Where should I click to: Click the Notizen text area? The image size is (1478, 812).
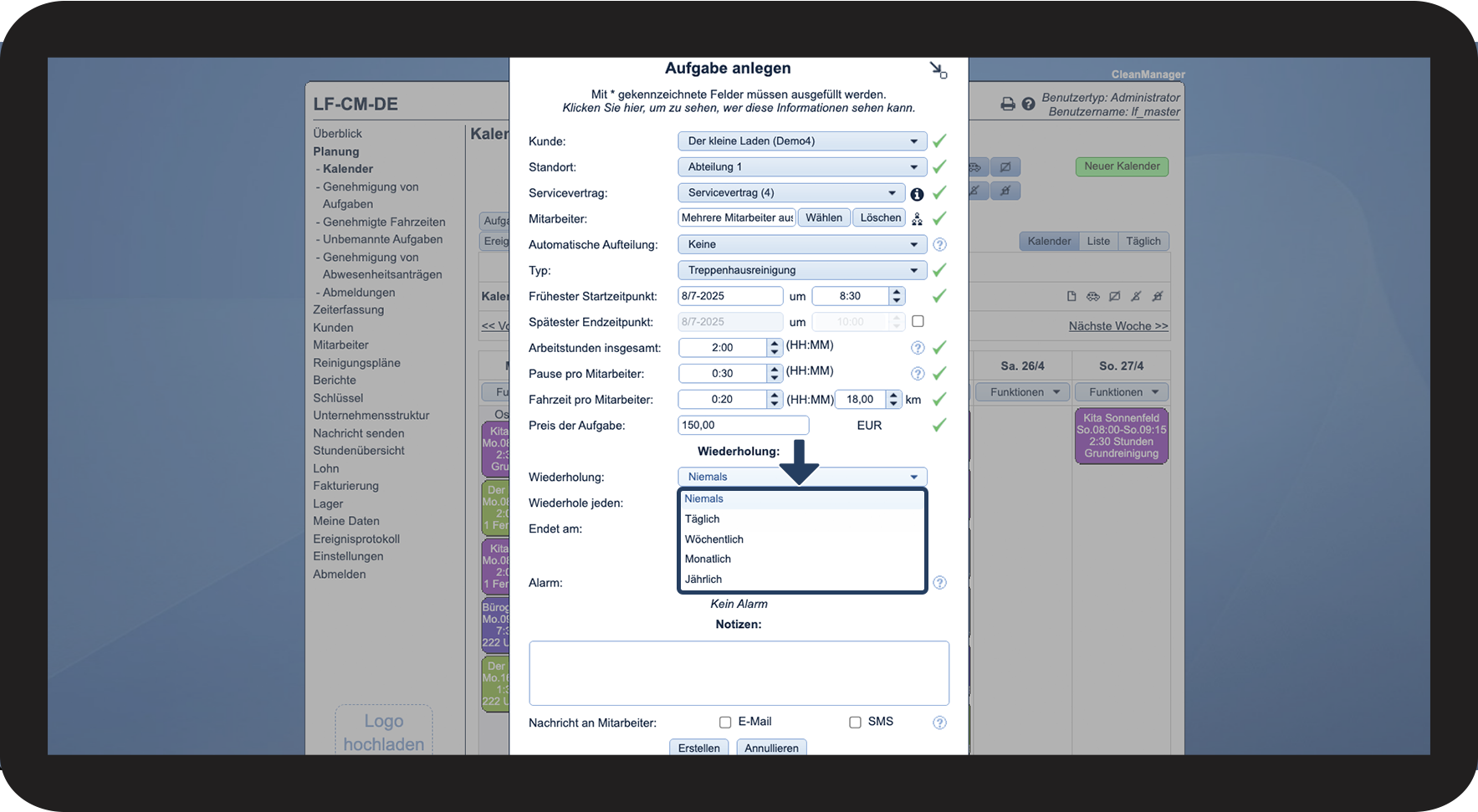pyautogui.click(x=739, y=673)
